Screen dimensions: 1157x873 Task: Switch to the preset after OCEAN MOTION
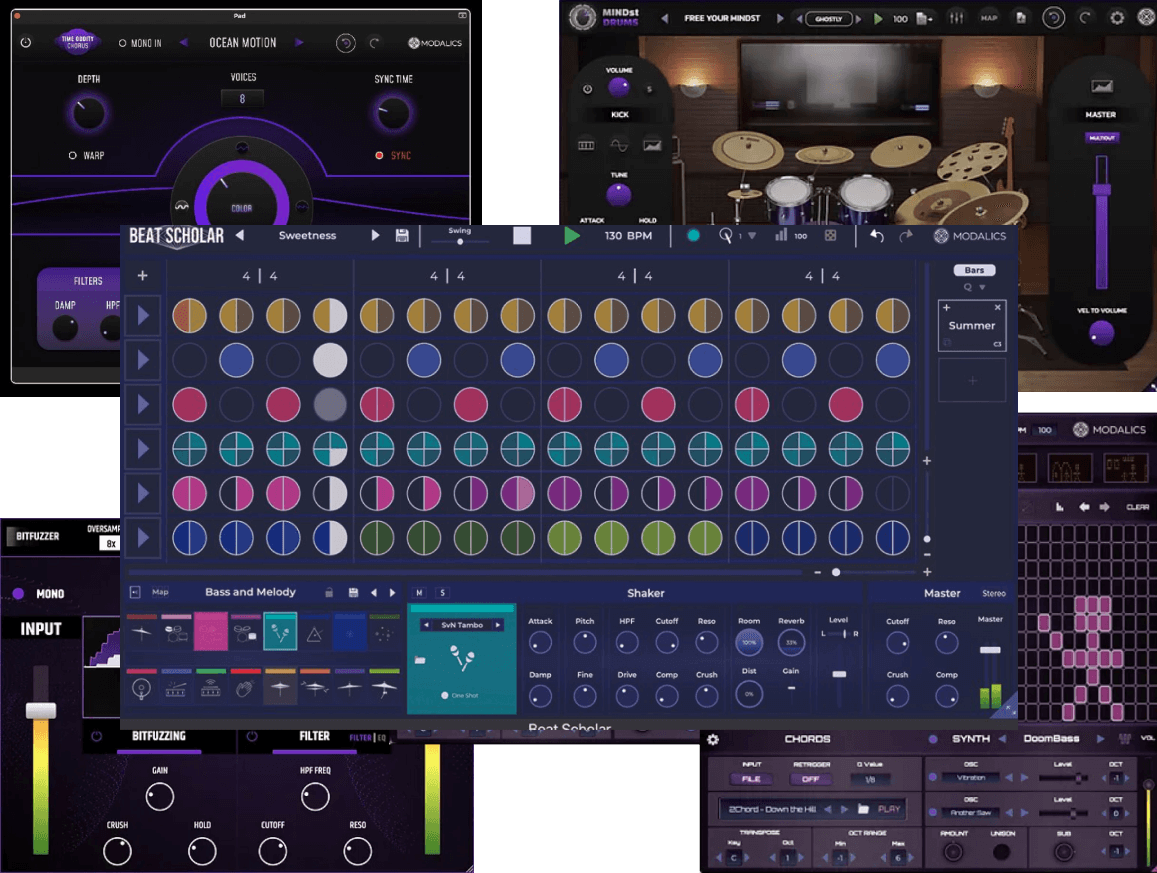pyautogui.click(x=299, y=43)
